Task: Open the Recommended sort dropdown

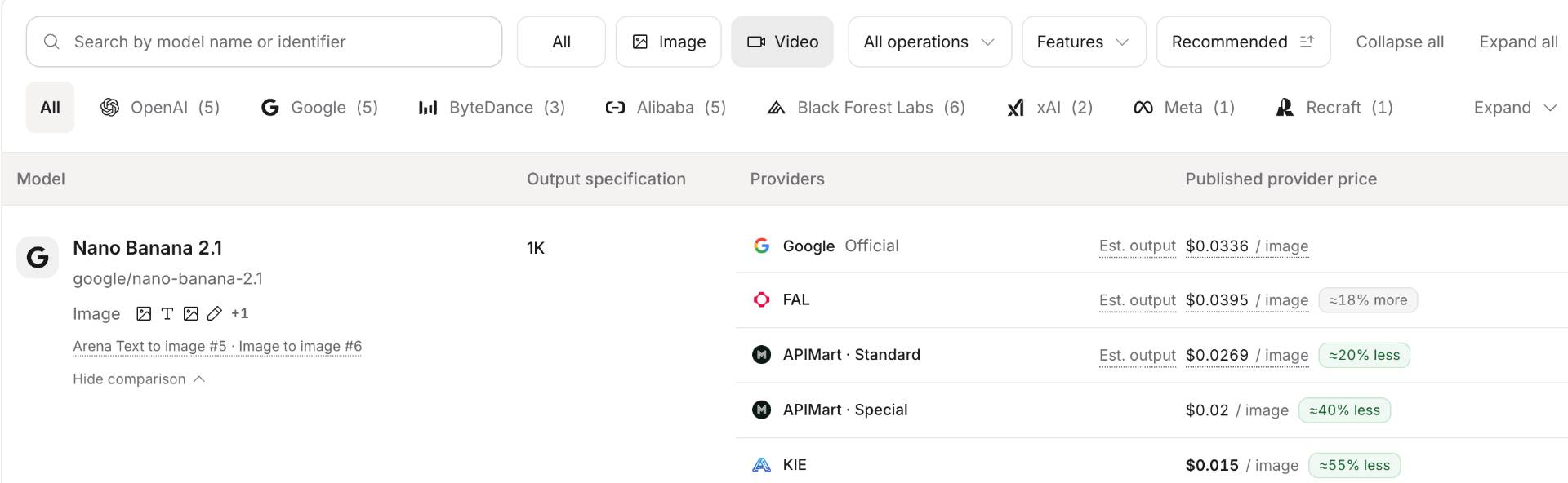Action: coord(1243,42)
